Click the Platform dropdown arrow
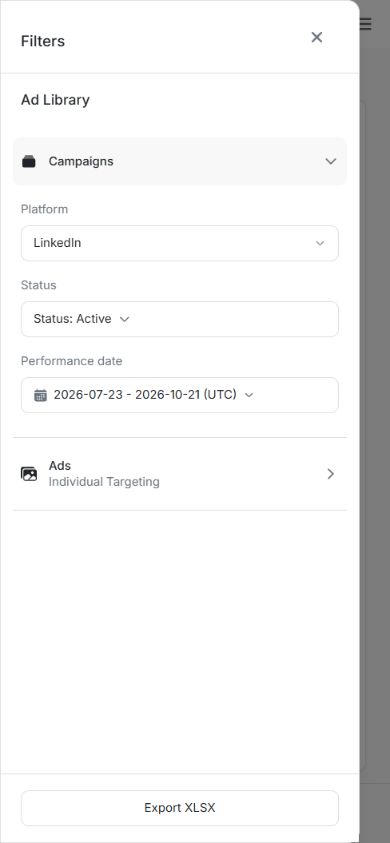390x843 pixels. (320, 243)
